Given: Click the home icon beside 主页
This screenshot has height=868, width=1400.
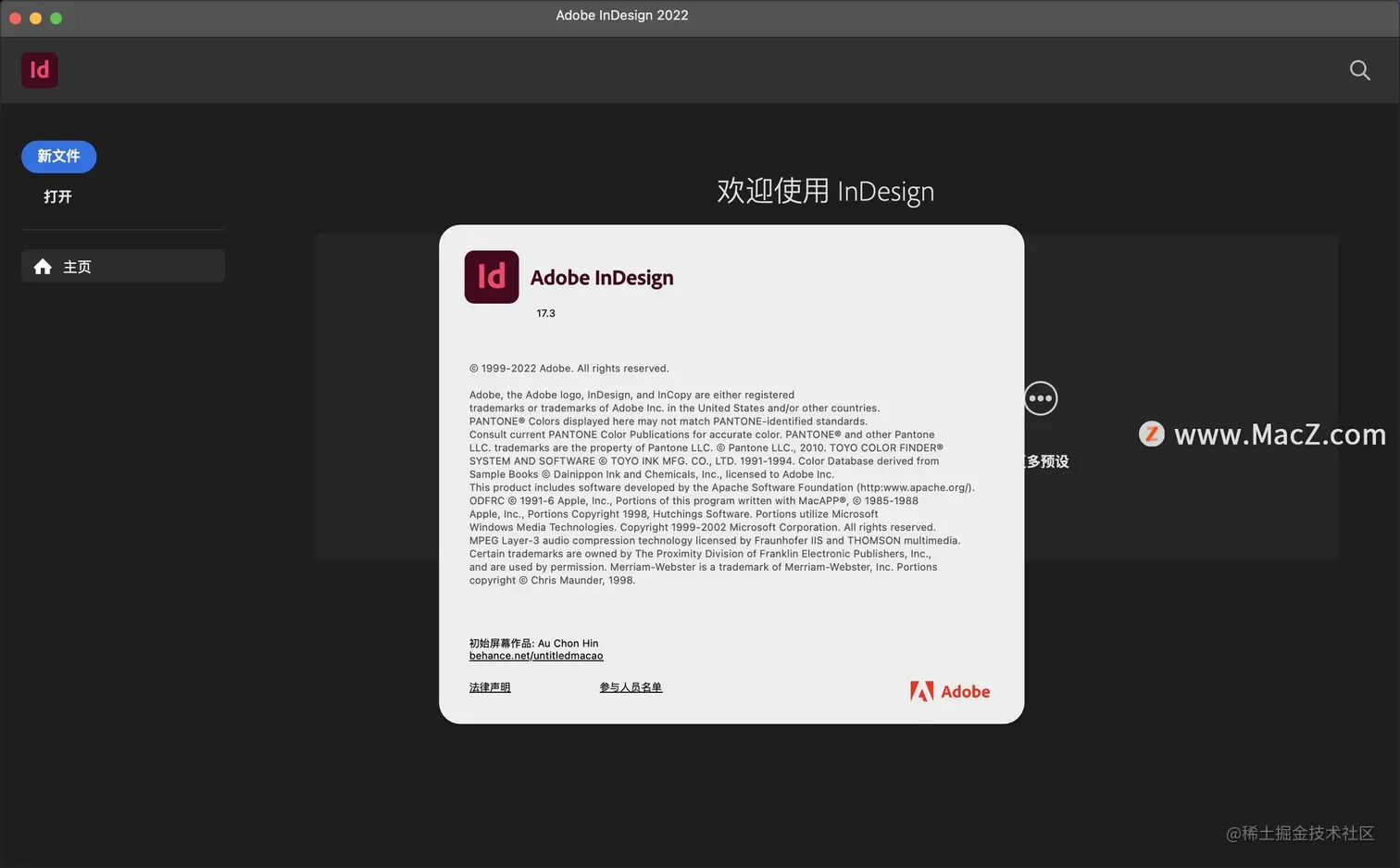Looking at the screenshot, I should (43, 267).
